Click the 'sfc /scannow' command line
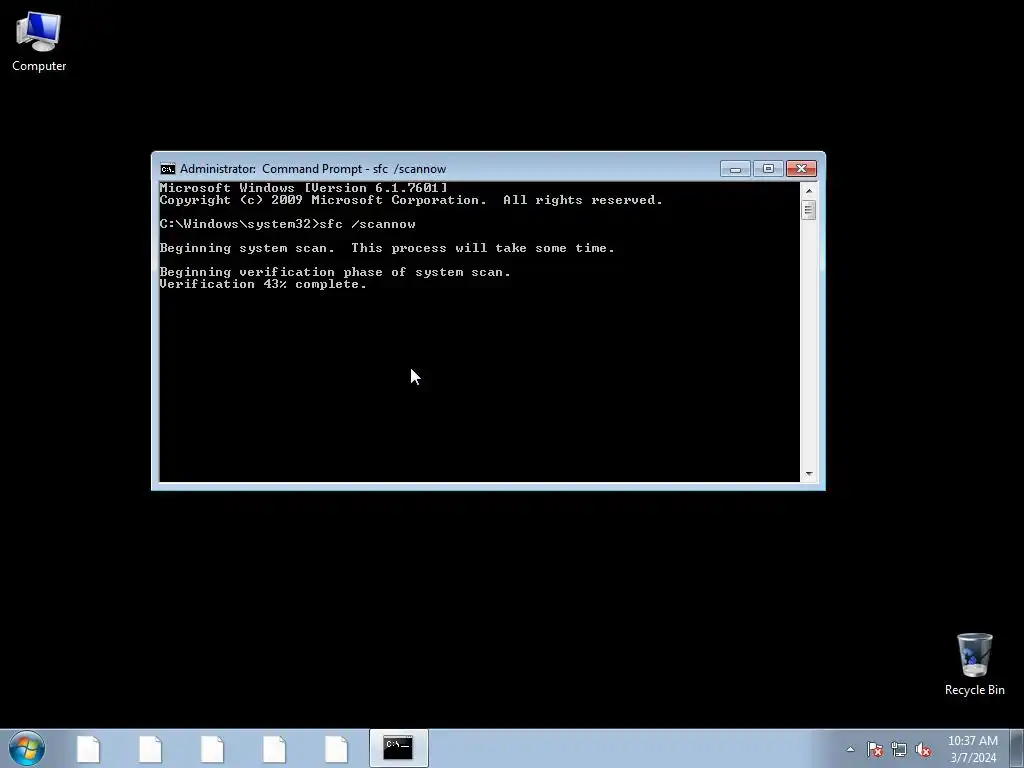This screenshot has height=768, width=1024. tap(287, 224)
